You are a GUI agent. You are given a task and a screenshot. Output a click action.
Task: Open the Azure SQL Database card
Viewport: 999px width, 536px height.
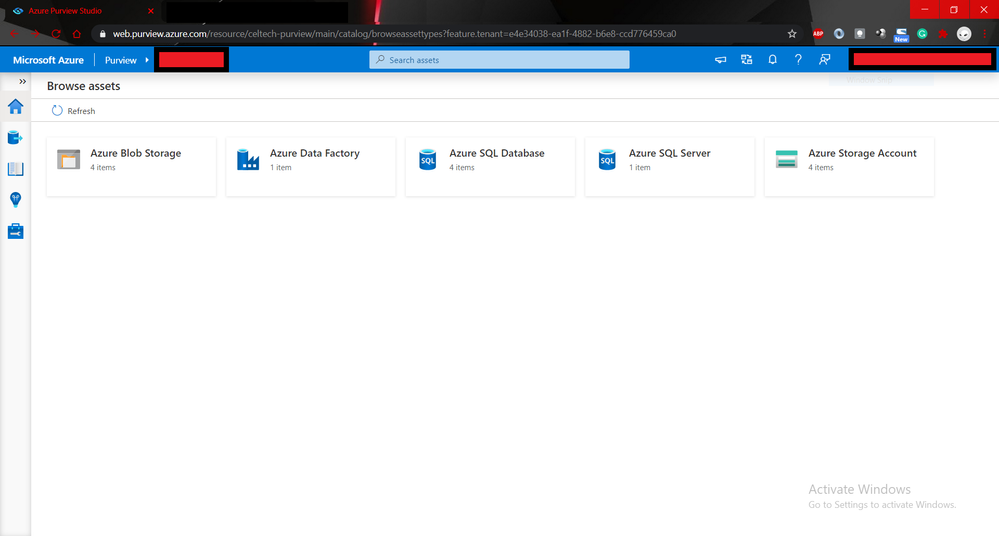coord(491,166)
